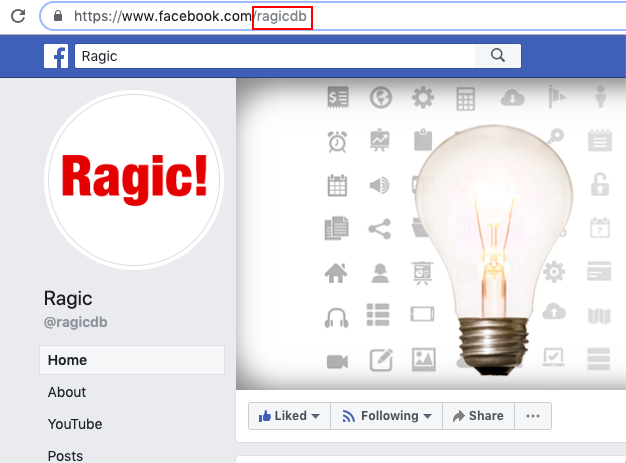Open the light bulb cover photo
Viewport: 626px width, 463px height.
431,233
